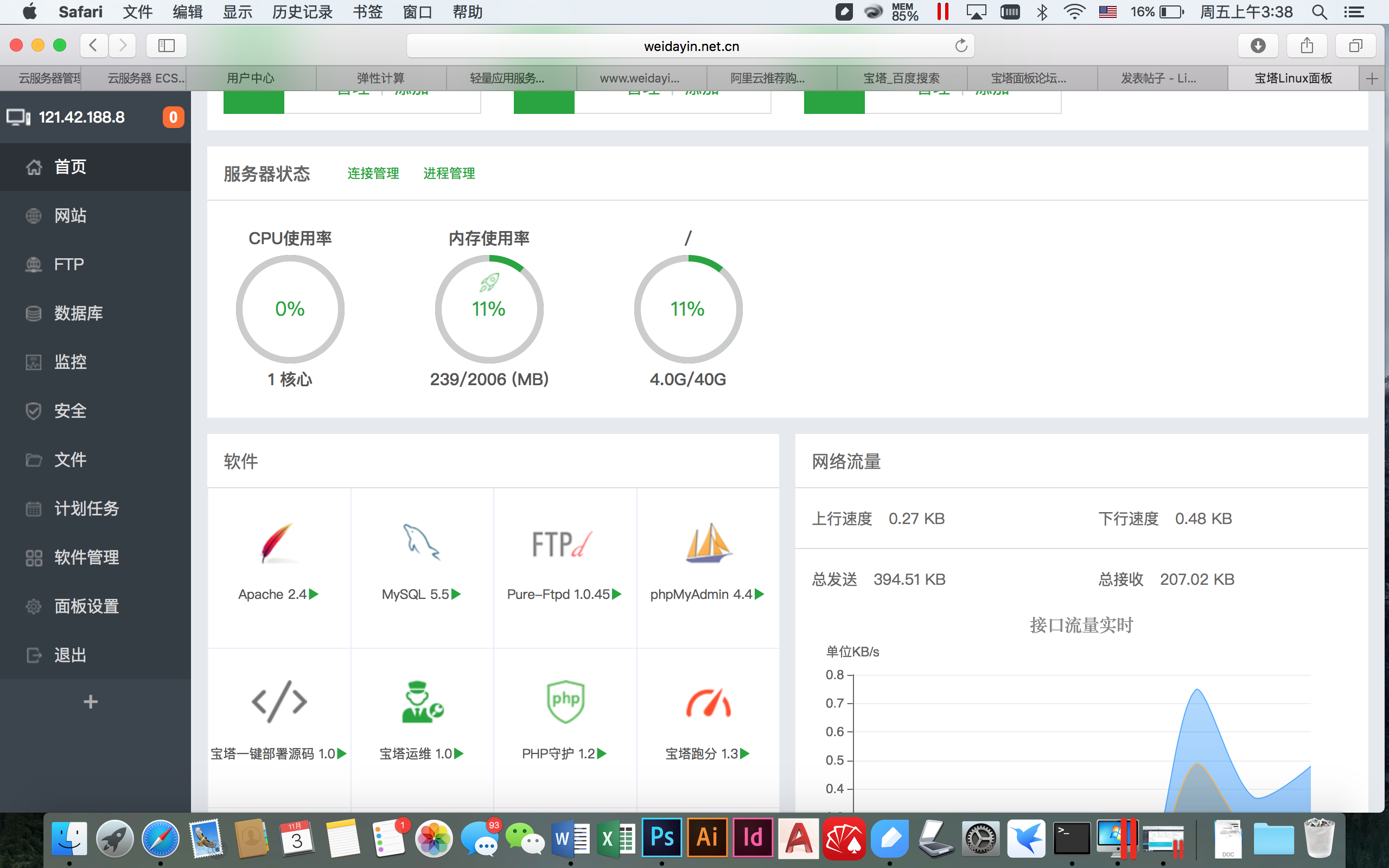Screen dimensions: 1389x868
Task: Open WeChat from the Dock
Action: (x=525, y=839)
